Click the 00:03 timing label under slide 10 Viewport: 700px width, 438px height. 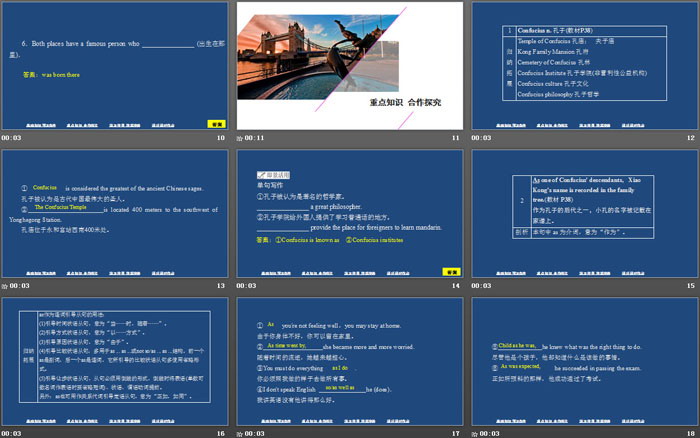pyautogui.click(x=14, y=137)
